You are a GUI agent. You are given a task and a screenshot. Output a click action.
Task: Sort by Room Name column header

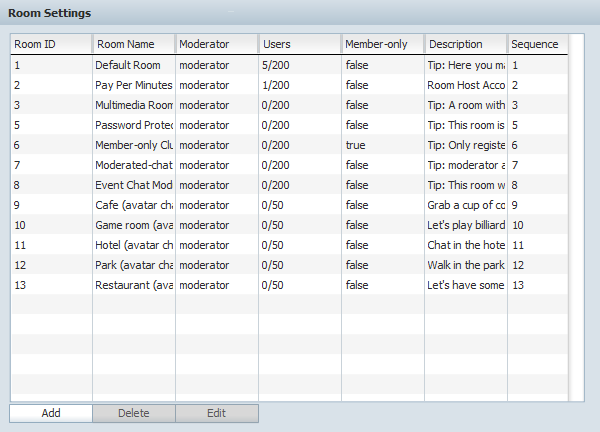(132, 44)
